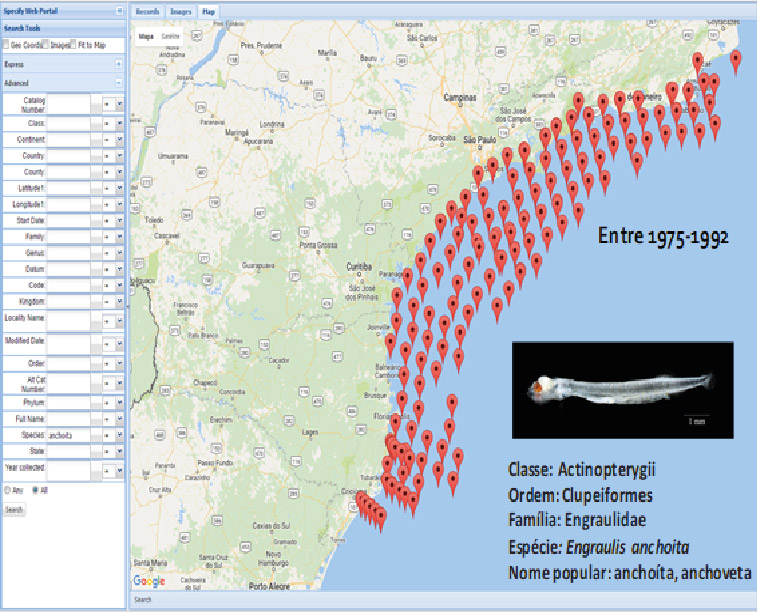This screenshot has height=612, width=759.
Task: Switch map view to Mapa
Action: (146, 36)
